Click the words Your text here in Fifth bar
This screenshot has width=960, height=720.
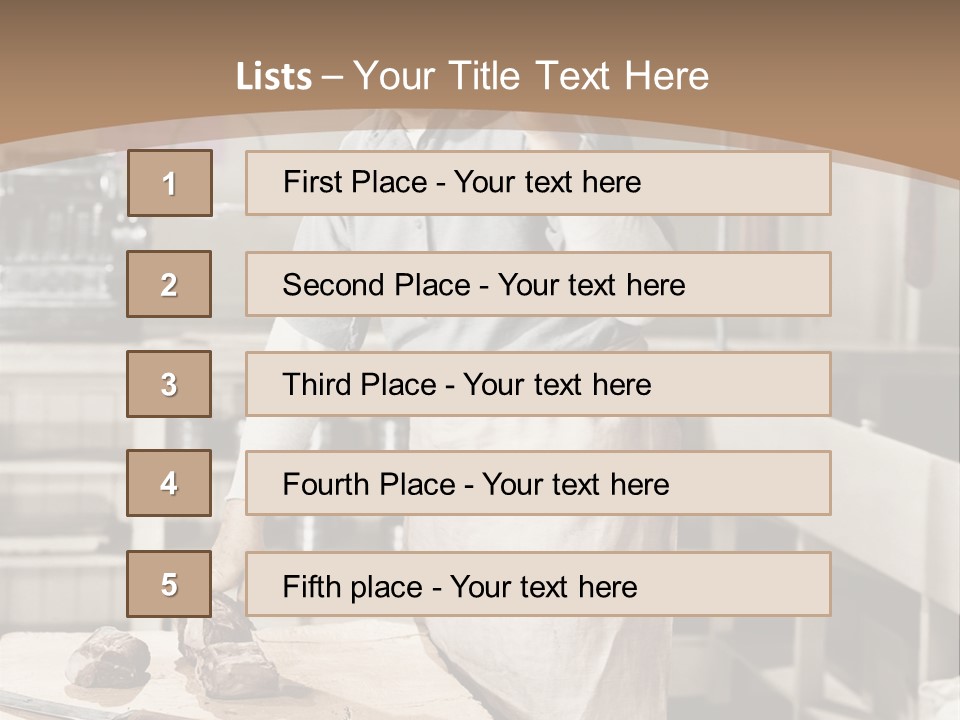point(544,586)
